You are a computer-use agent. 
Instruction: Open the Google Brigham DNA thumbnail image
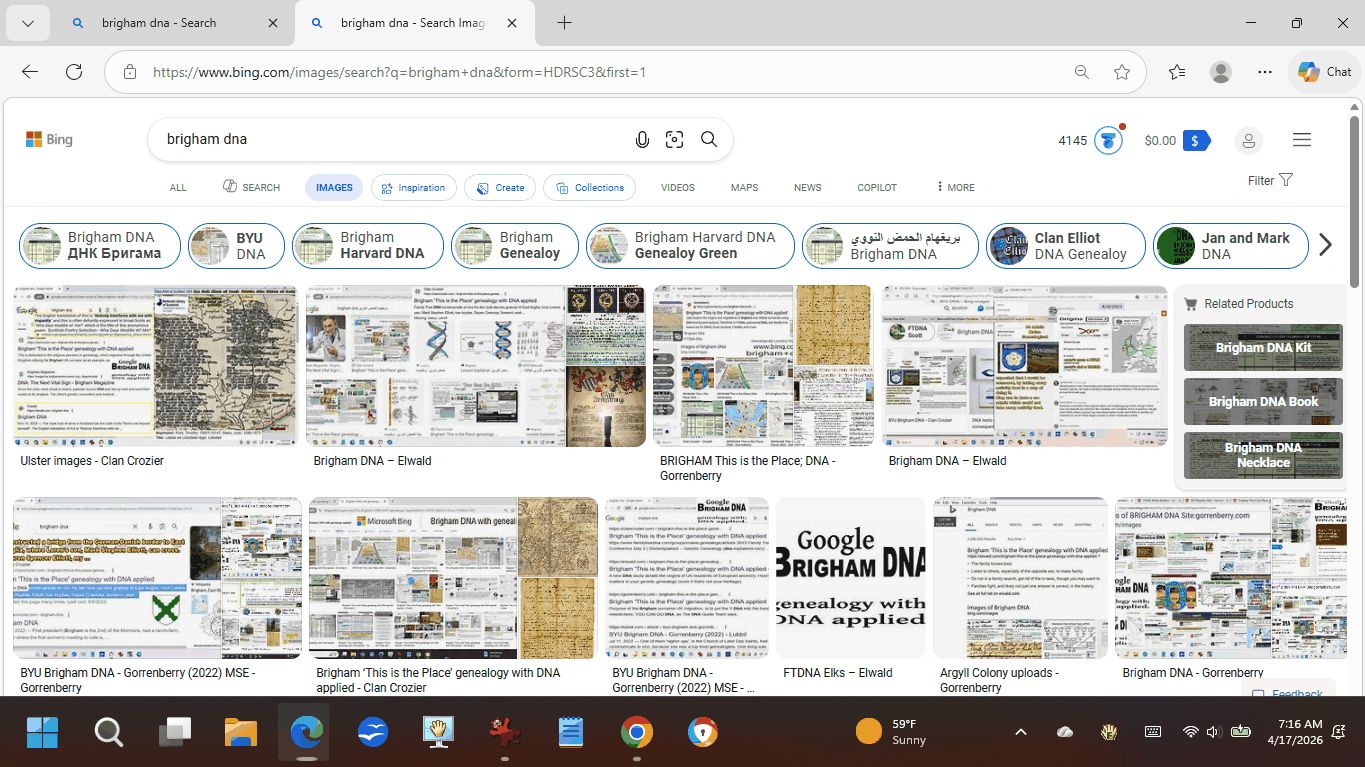[851, 577]
